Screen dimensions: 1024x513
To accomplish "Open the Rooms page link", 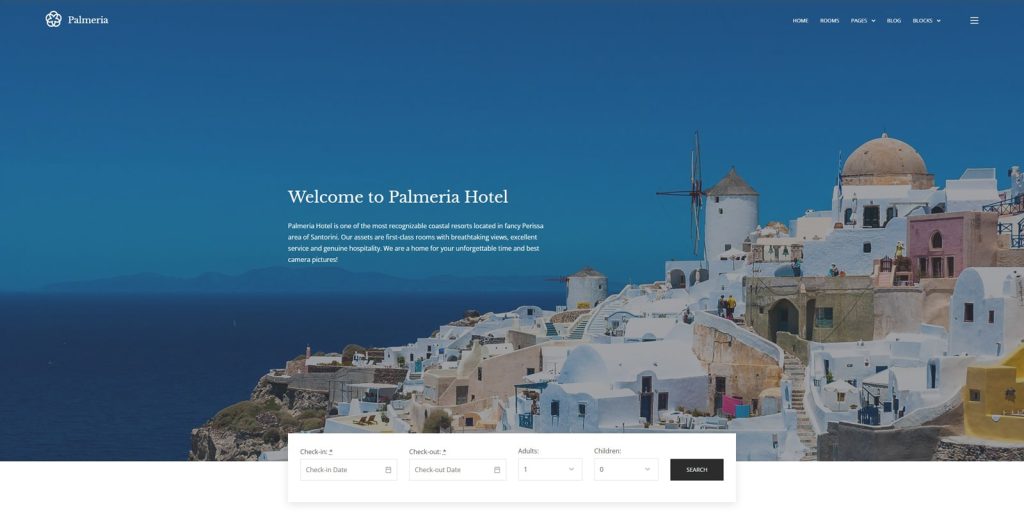I will pos(829,21).
